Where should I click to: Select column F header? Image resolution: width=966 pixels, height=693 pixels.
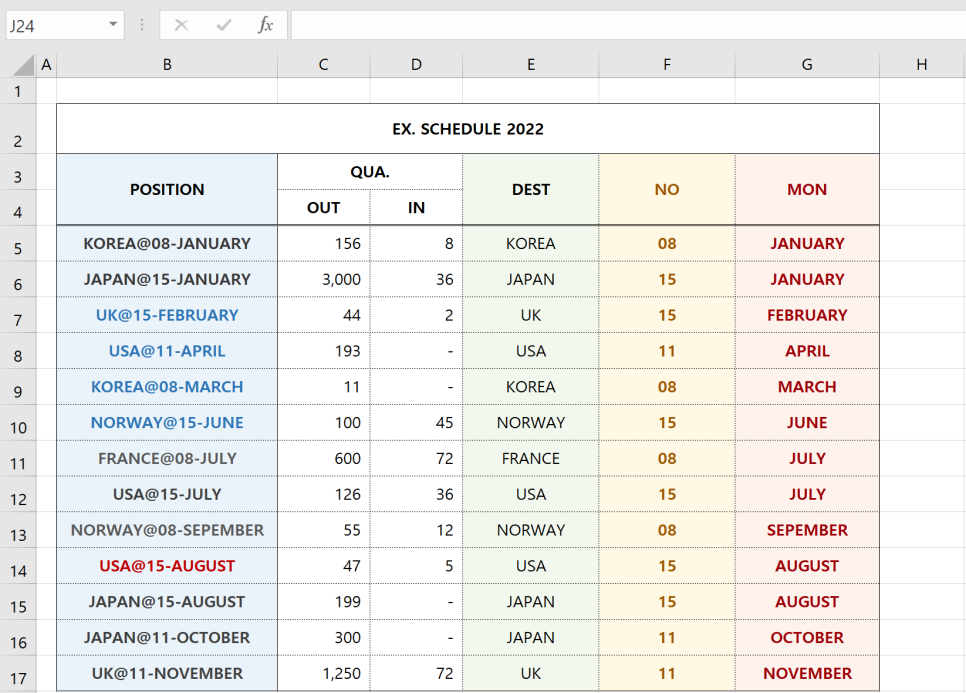tap(667, 65)
